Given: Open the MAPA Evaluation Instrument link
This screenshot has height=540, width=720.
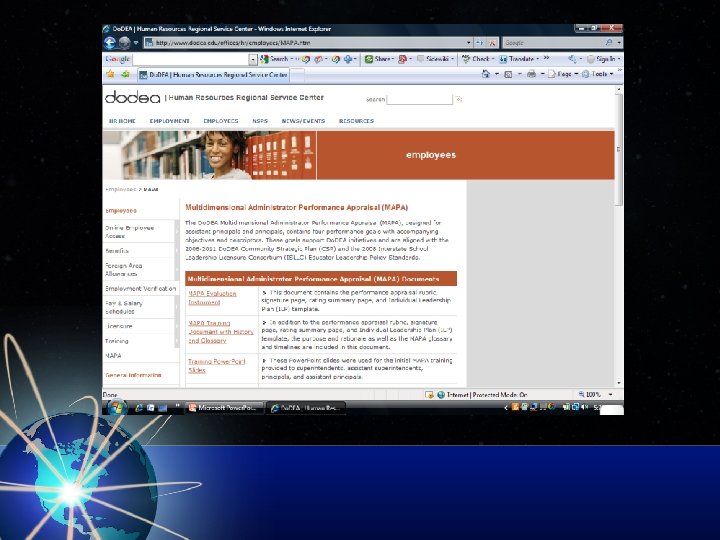Looking at the screenshot, I should coord(212,298).
